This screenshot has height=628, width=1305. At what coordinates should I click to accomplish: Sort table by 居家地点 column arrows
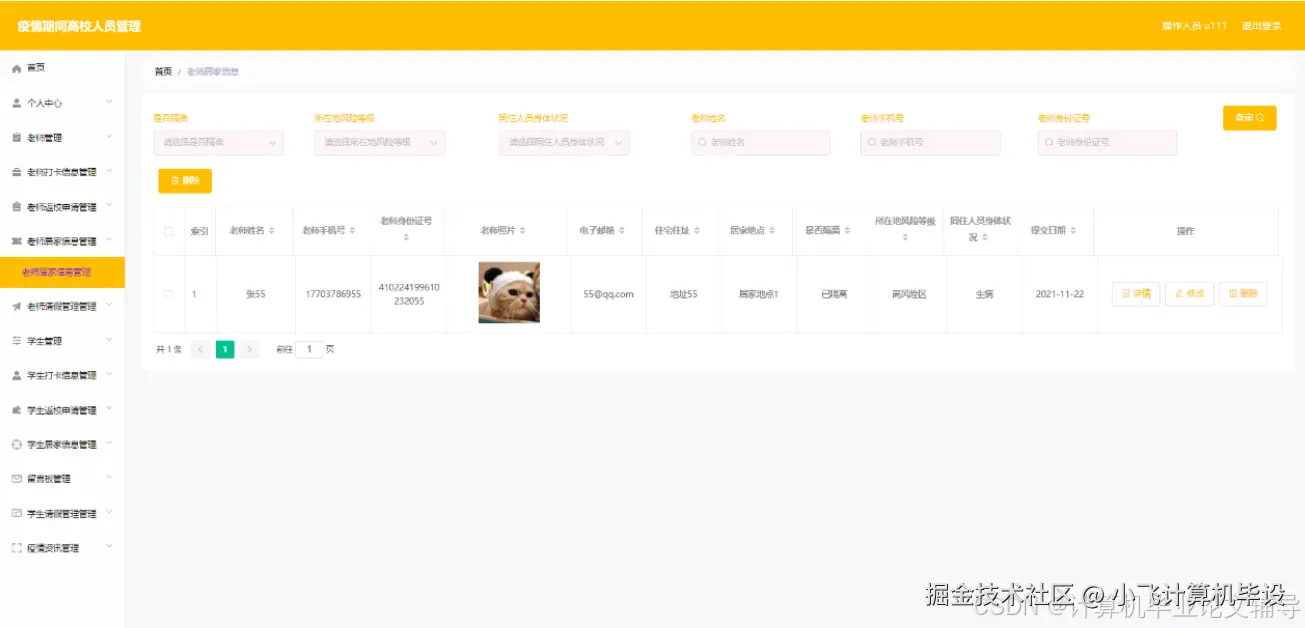773,231
